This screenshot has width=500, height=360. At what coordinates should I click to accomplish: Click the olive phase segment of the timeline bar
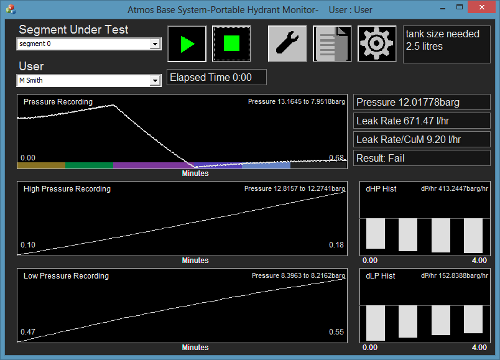41,165
